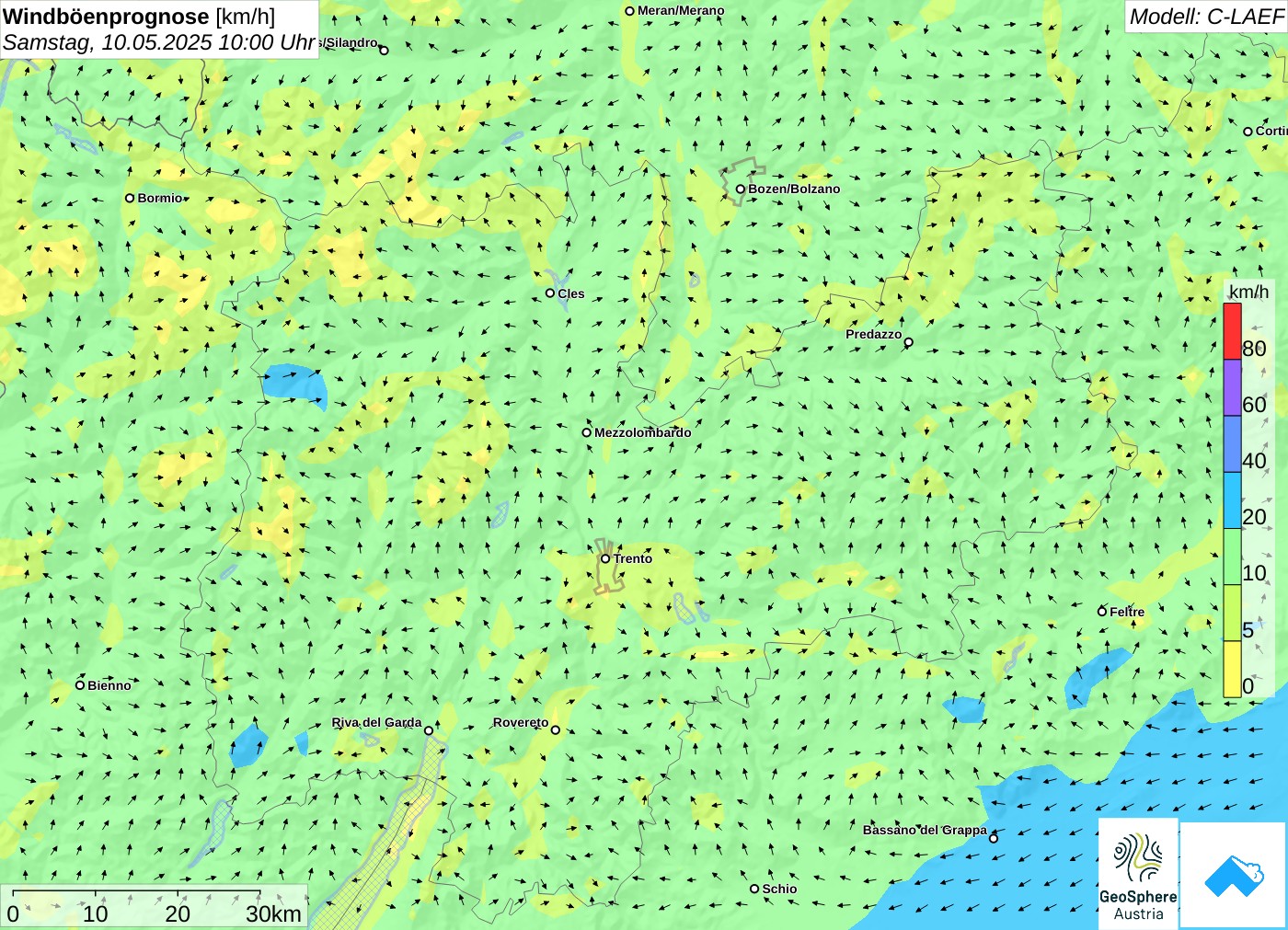The height and width of the screenshot is (930, 1288).
Task: Click the purple 60 km/h legend color
Action: point(1232,387)
